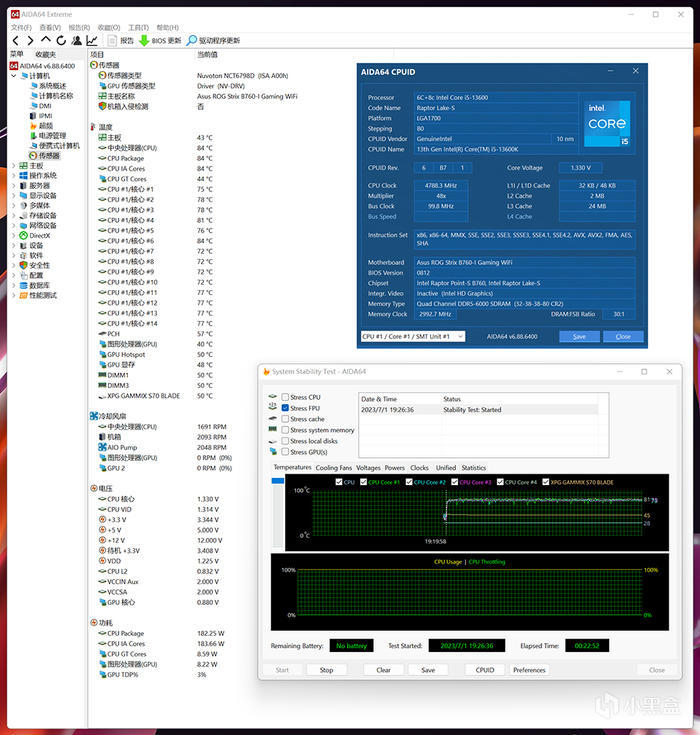Open favorites with the user icon in toolbar
The height and width of the screenshot is (735, 700).
click(76, 41)
